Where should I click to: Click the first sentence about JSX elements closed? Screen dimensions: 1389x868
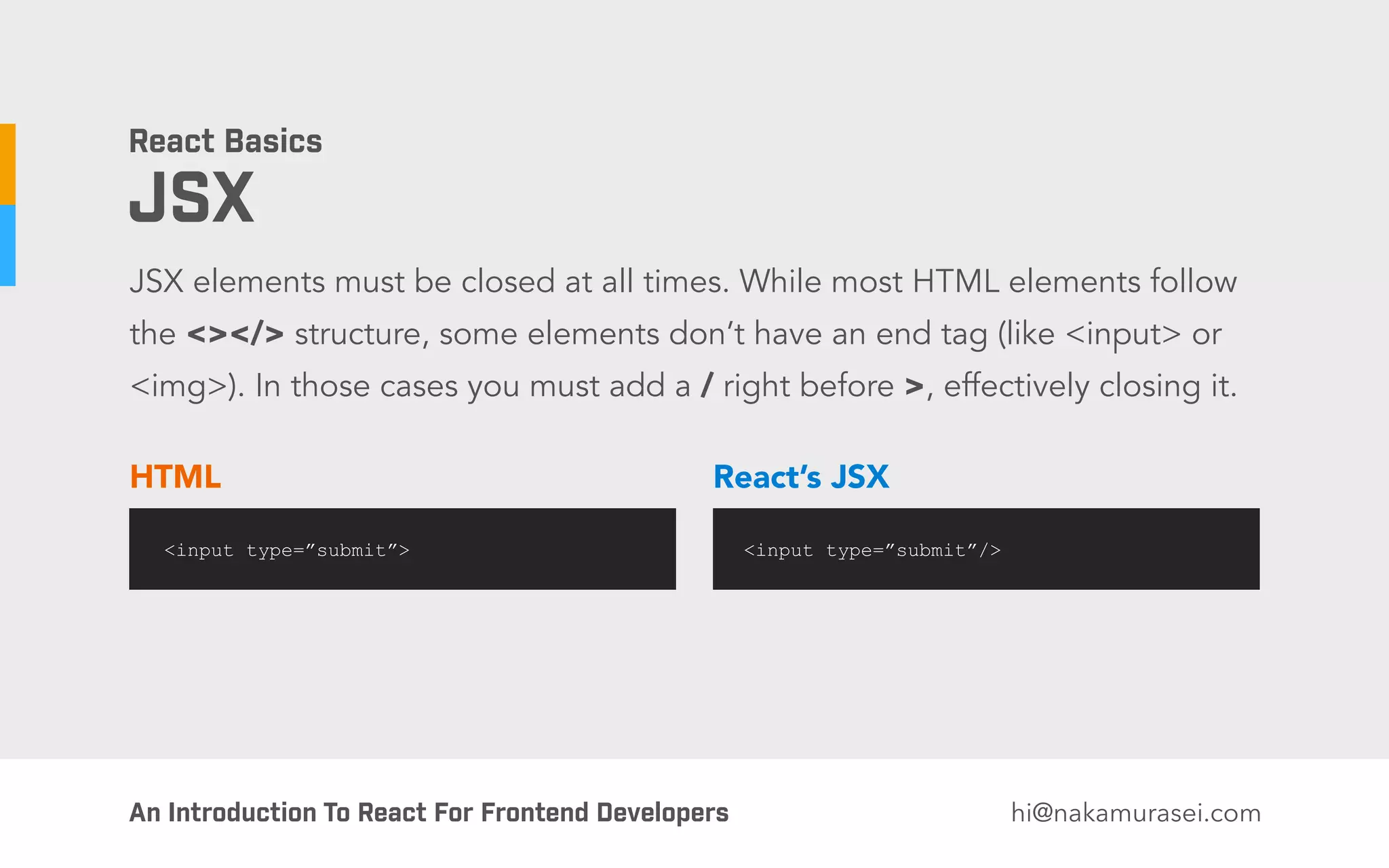(429, 281)
